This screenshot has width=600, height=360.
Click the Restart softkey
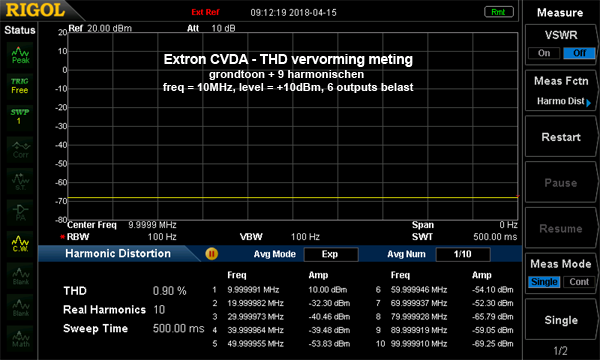[561, 137]
